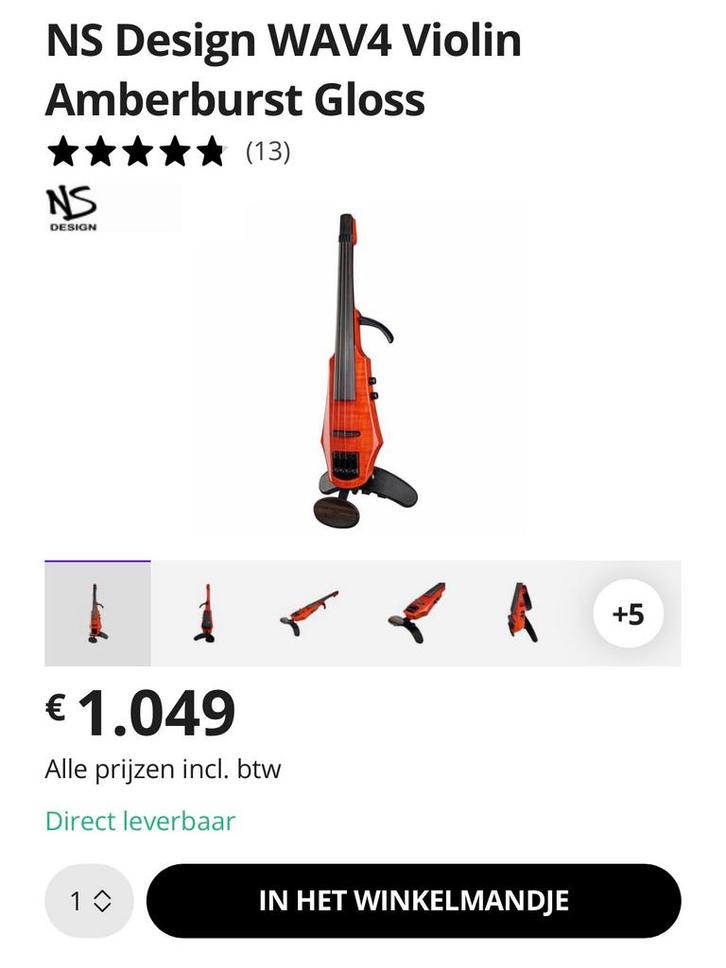The image size is (726, 968).
Task: Select the second upright violin thumbnail
Action: [204, 614]
